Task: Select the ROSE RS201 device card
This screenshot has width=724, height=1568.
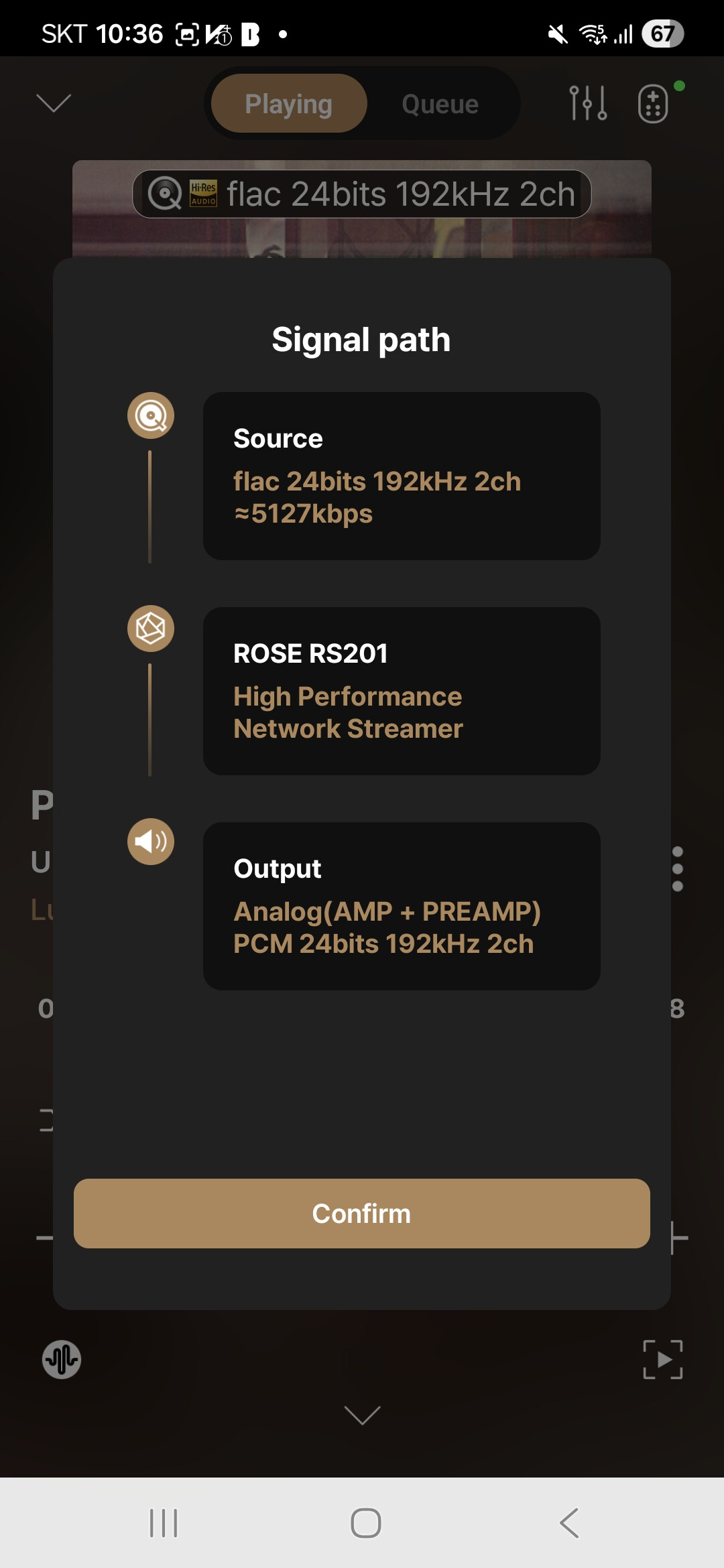Action: pyautogui.click(x=402, y=691)
